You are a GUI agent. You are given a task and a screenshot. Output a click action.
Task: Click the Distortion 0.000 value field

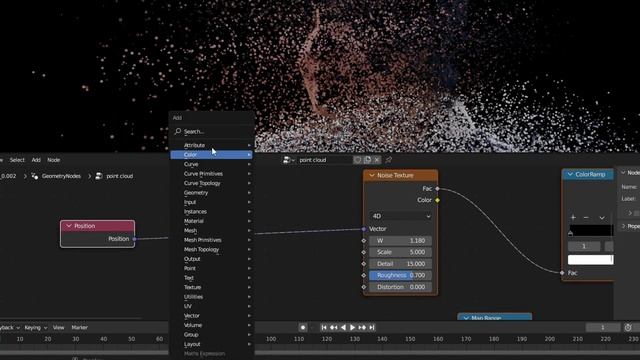pyautogui.click(x=400, y=287)
